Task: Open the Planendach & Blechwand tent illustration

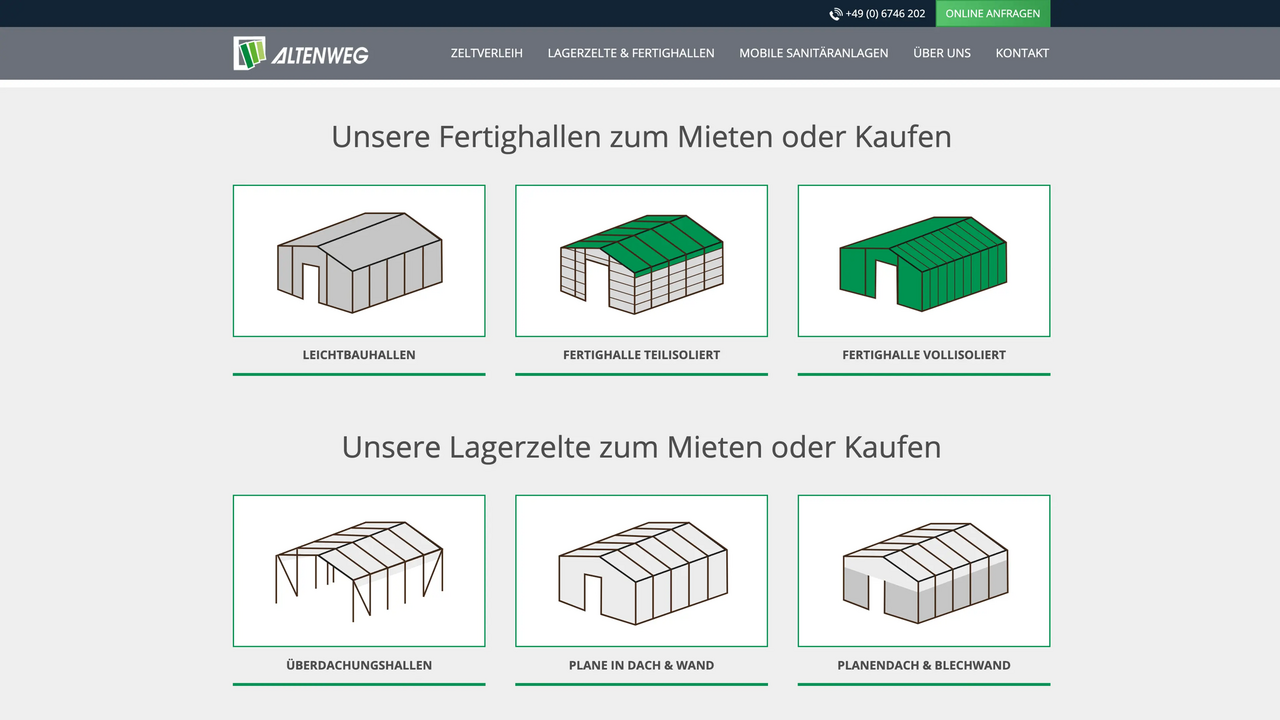Action: [923, 571]
